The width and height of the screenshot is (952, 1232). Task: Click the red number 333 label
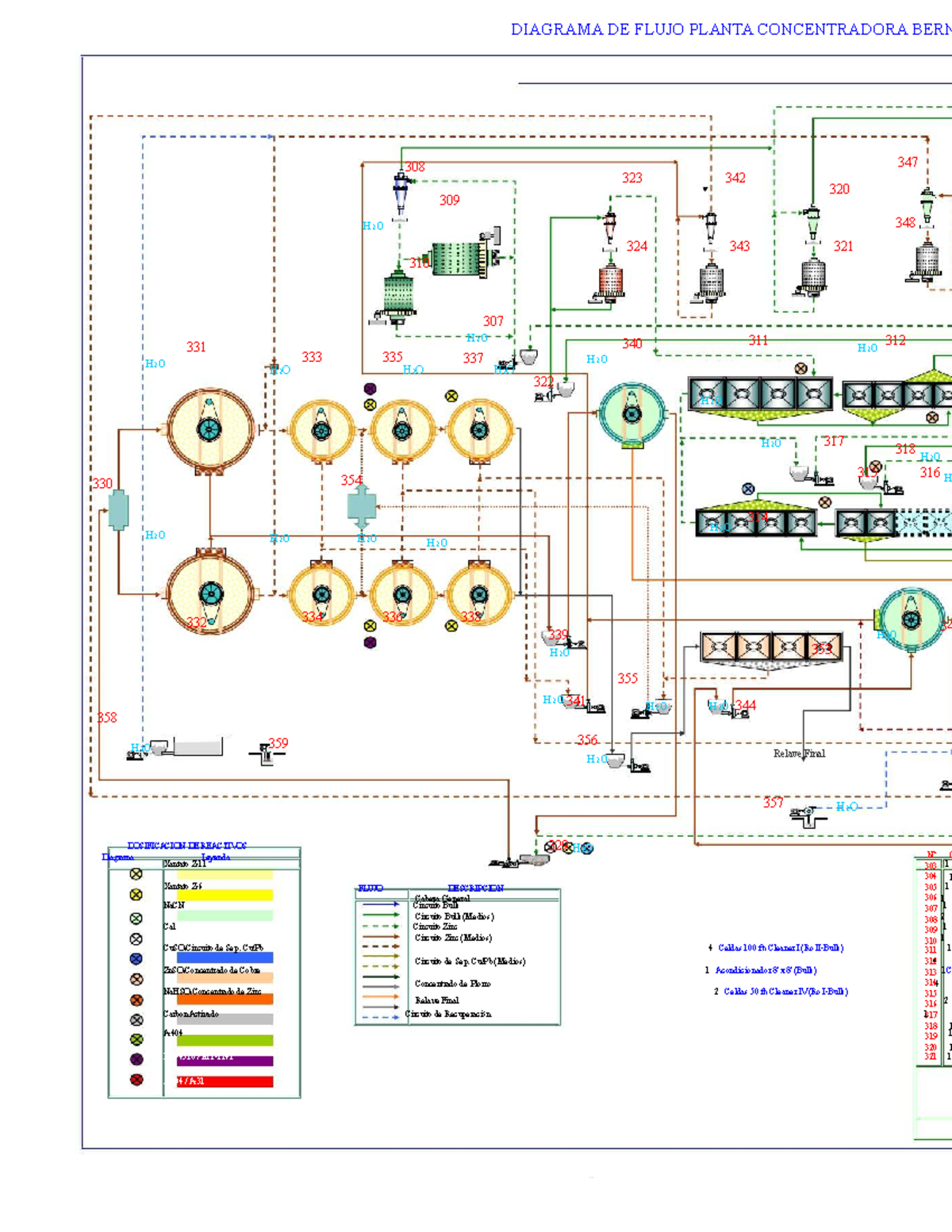coord(312,357)
